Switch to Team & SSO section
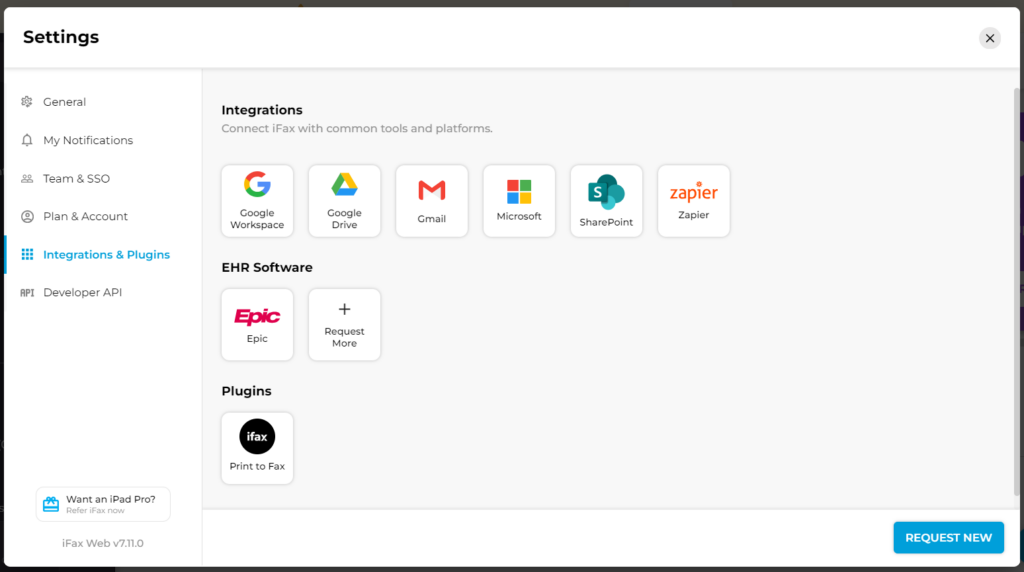 76,178
